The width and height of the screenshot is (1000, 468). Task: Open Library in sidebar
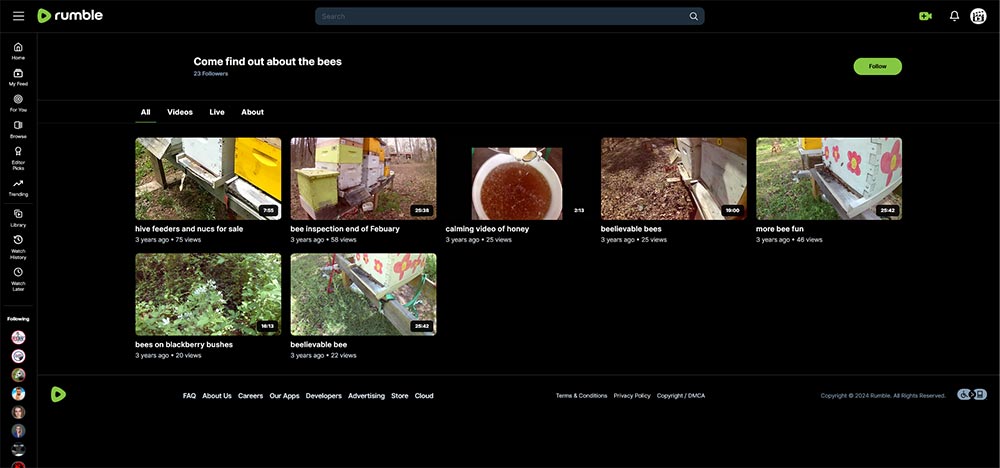[x=18, y=219]
